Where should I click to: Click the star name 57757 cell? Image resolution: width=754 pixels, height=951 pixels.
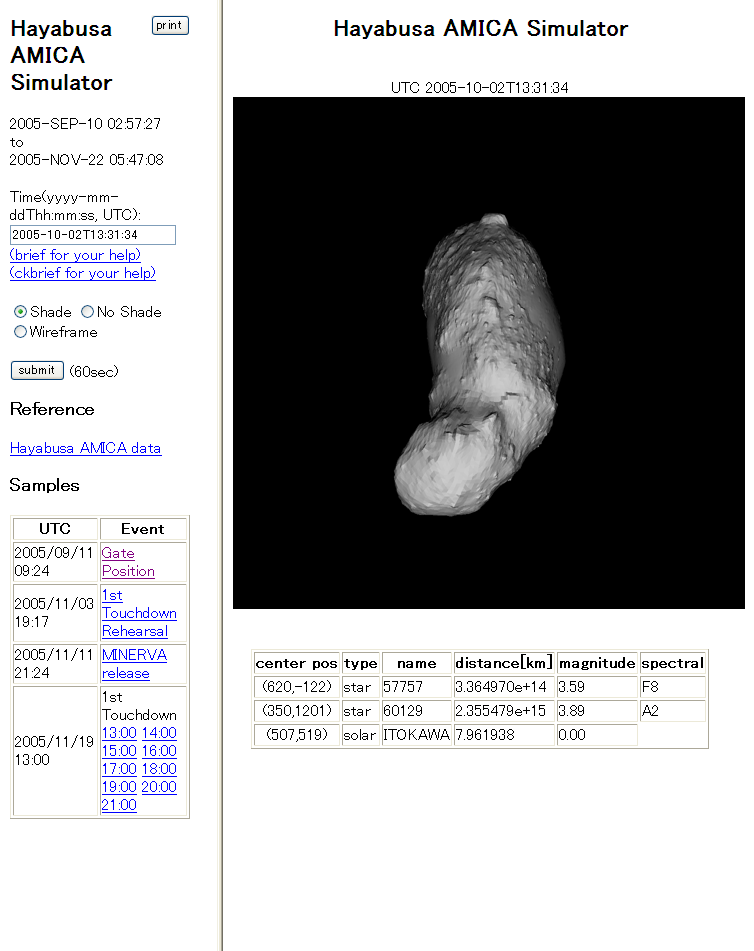417,687
